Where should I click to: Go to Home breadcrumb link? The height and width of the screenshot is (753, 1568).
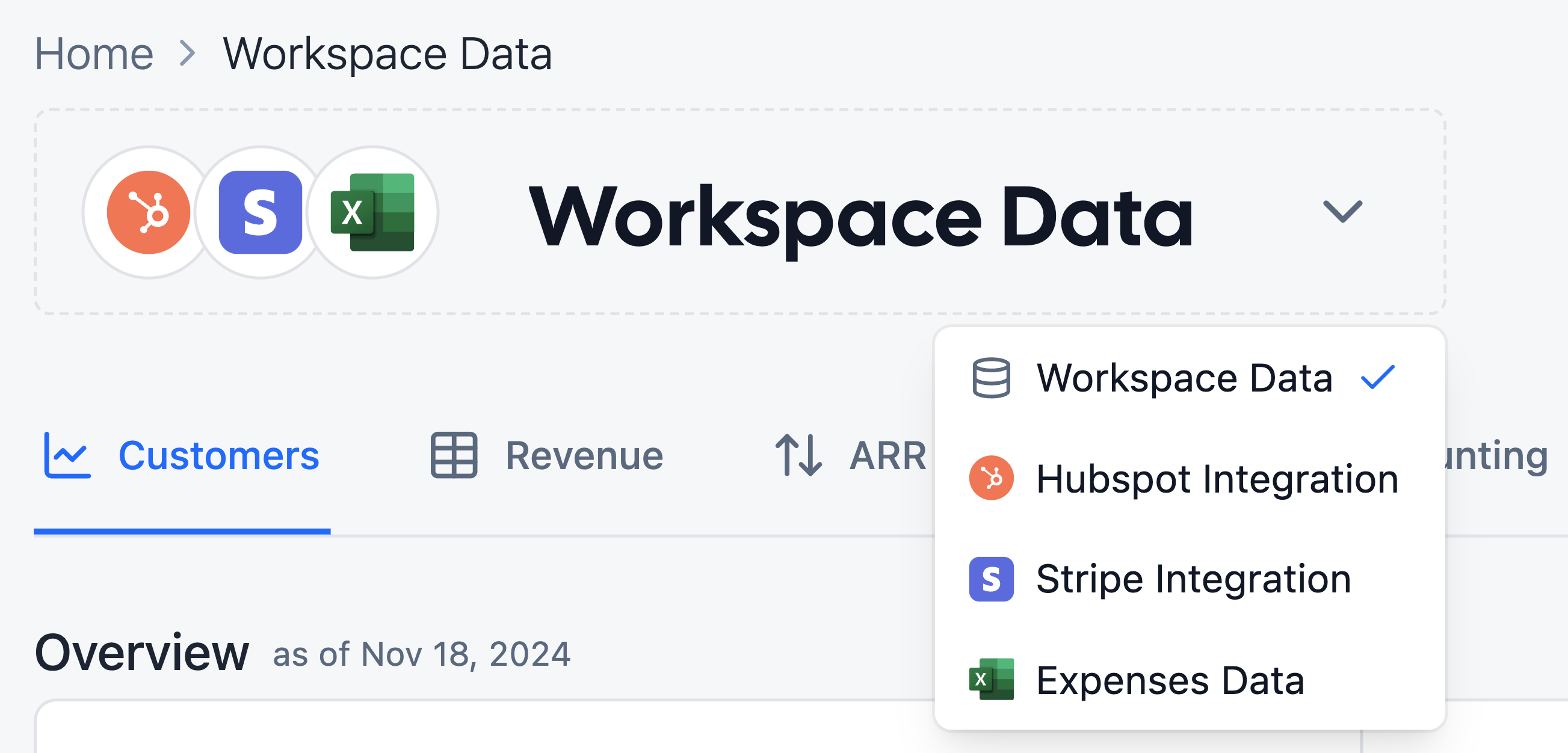(94, 54)
